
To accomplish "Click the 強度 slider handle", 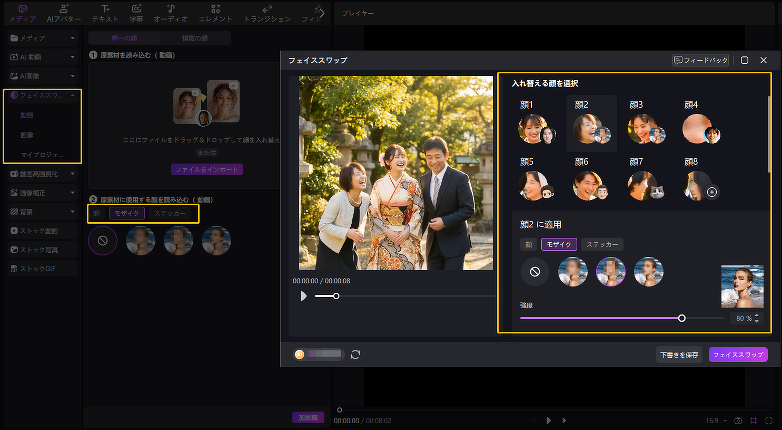I will [x=682, y=318].
